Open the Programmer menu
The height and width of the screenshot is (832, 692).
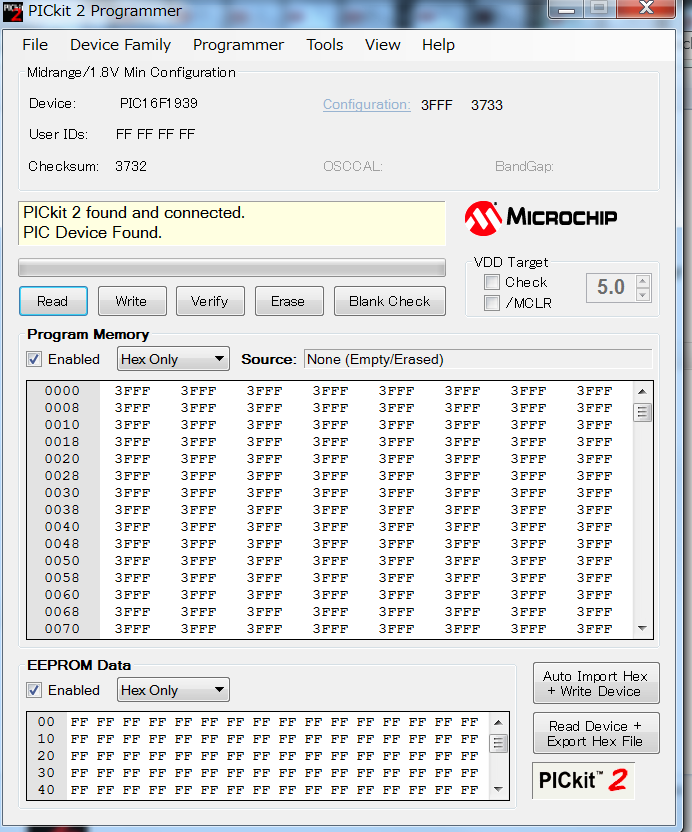tap(238, 45)
